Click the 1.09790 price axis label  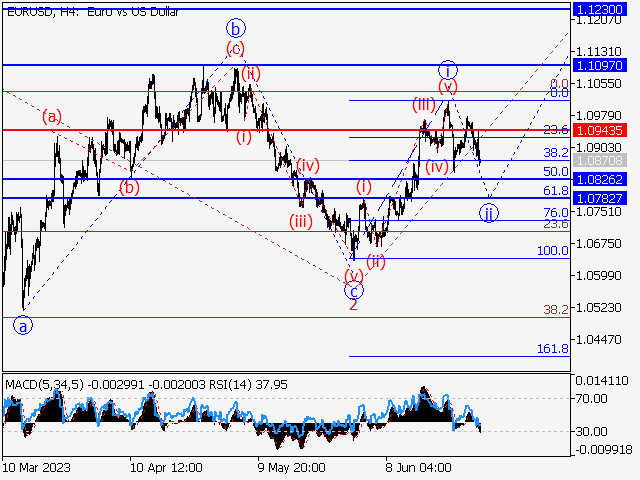598,116
